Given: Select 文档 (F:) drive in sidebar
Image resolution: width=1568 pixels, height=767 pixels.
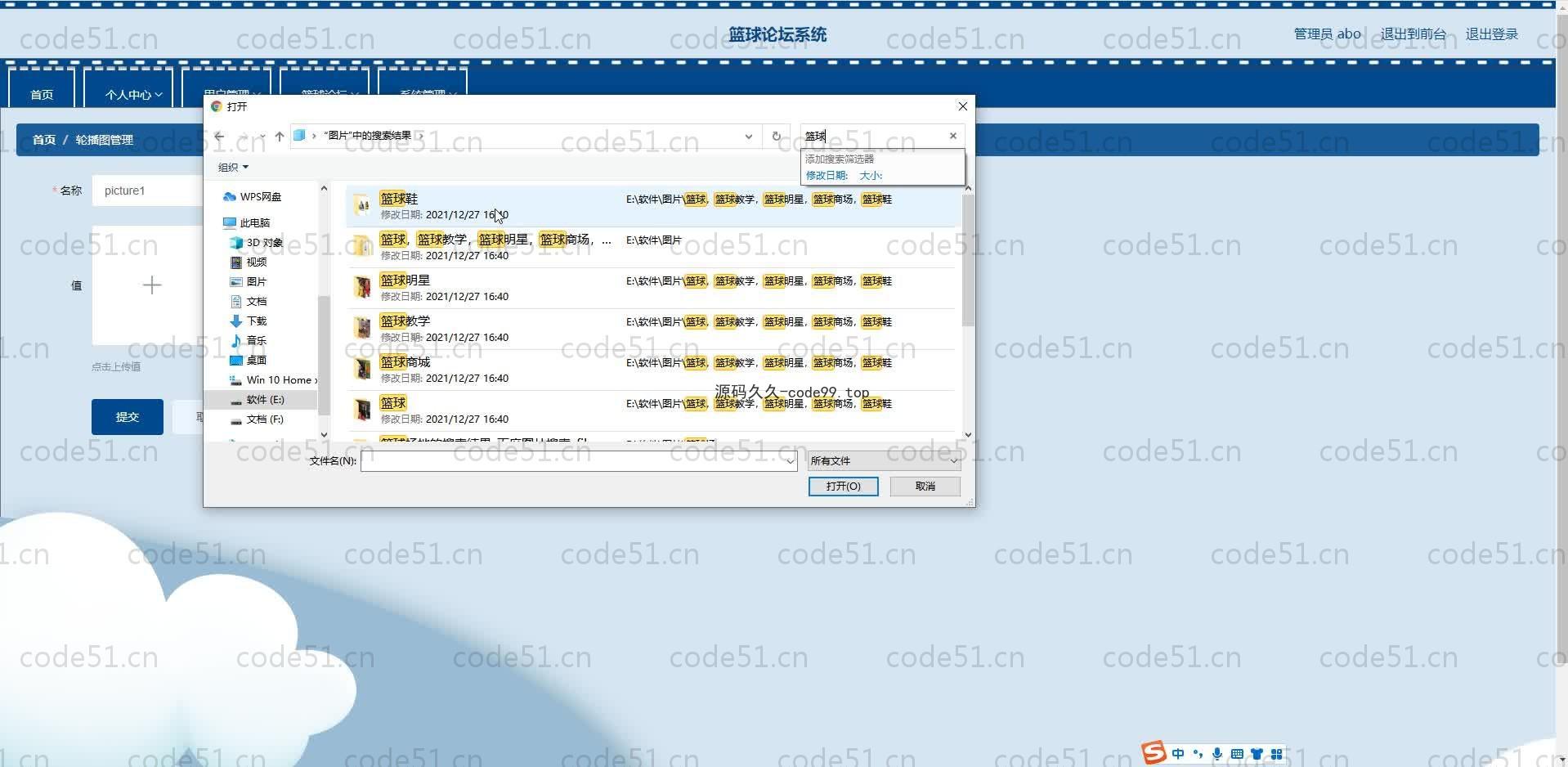Looking at the screenshot, I should (258, 419).
